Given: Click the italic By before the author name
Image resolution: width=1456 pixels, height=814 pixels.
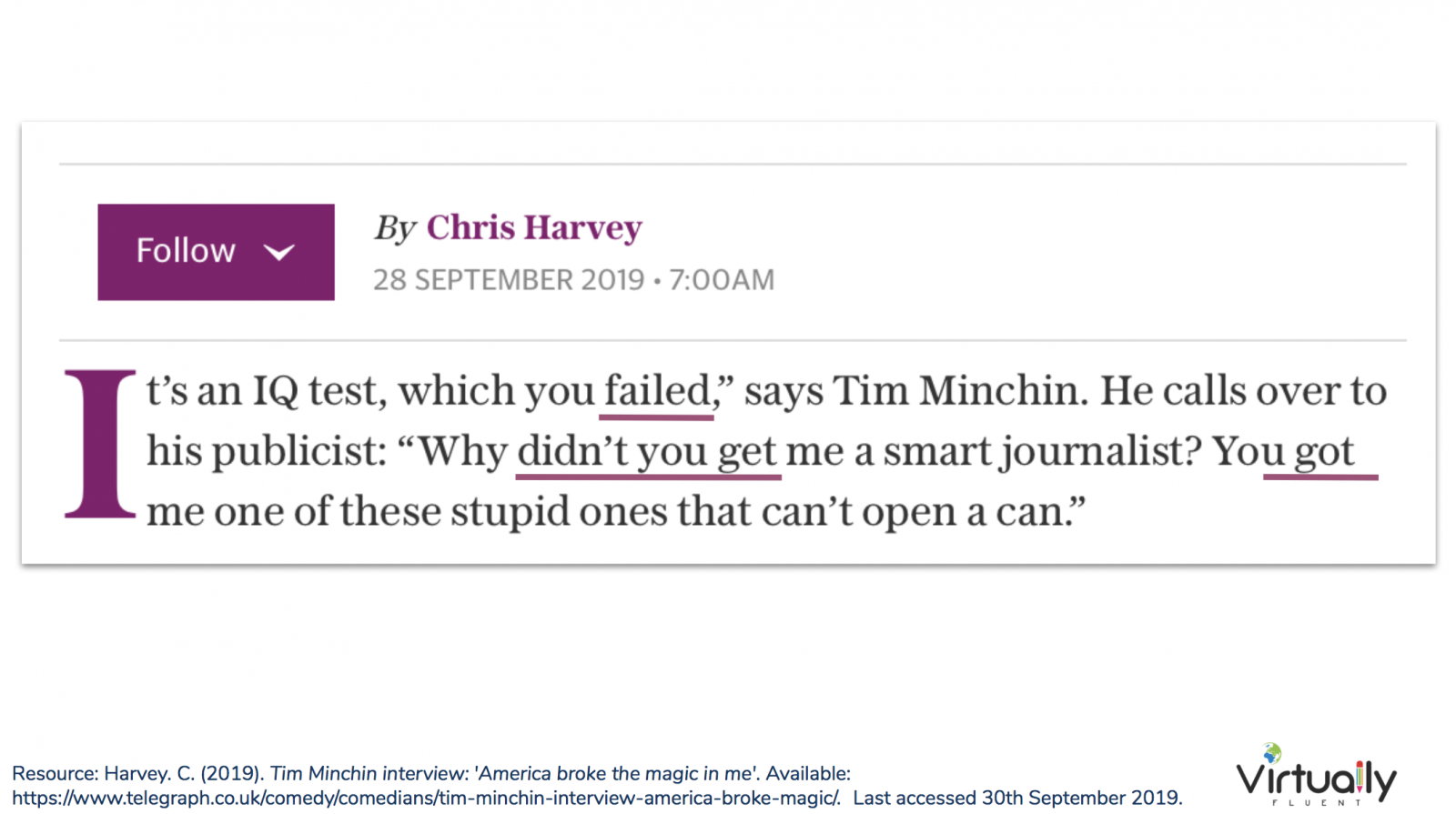Looking at the screenshot, I should [x=395, y=228].
